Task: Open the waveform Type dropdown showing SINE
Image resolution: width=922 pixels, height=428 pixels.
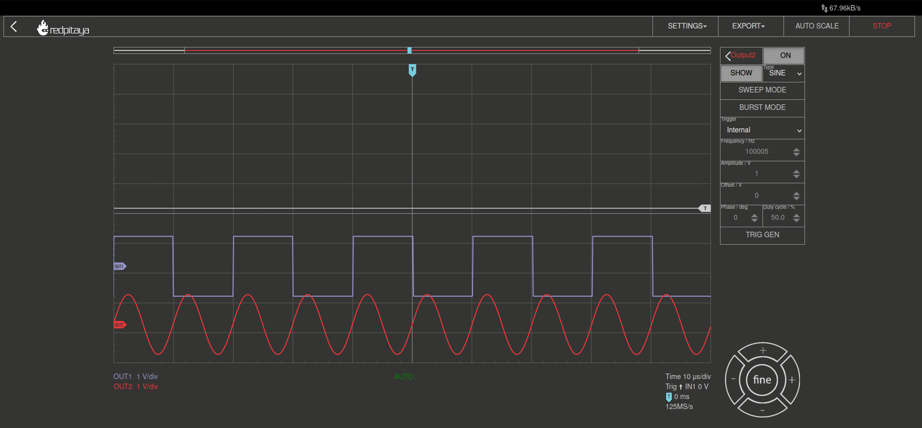Action: (784, 74)
